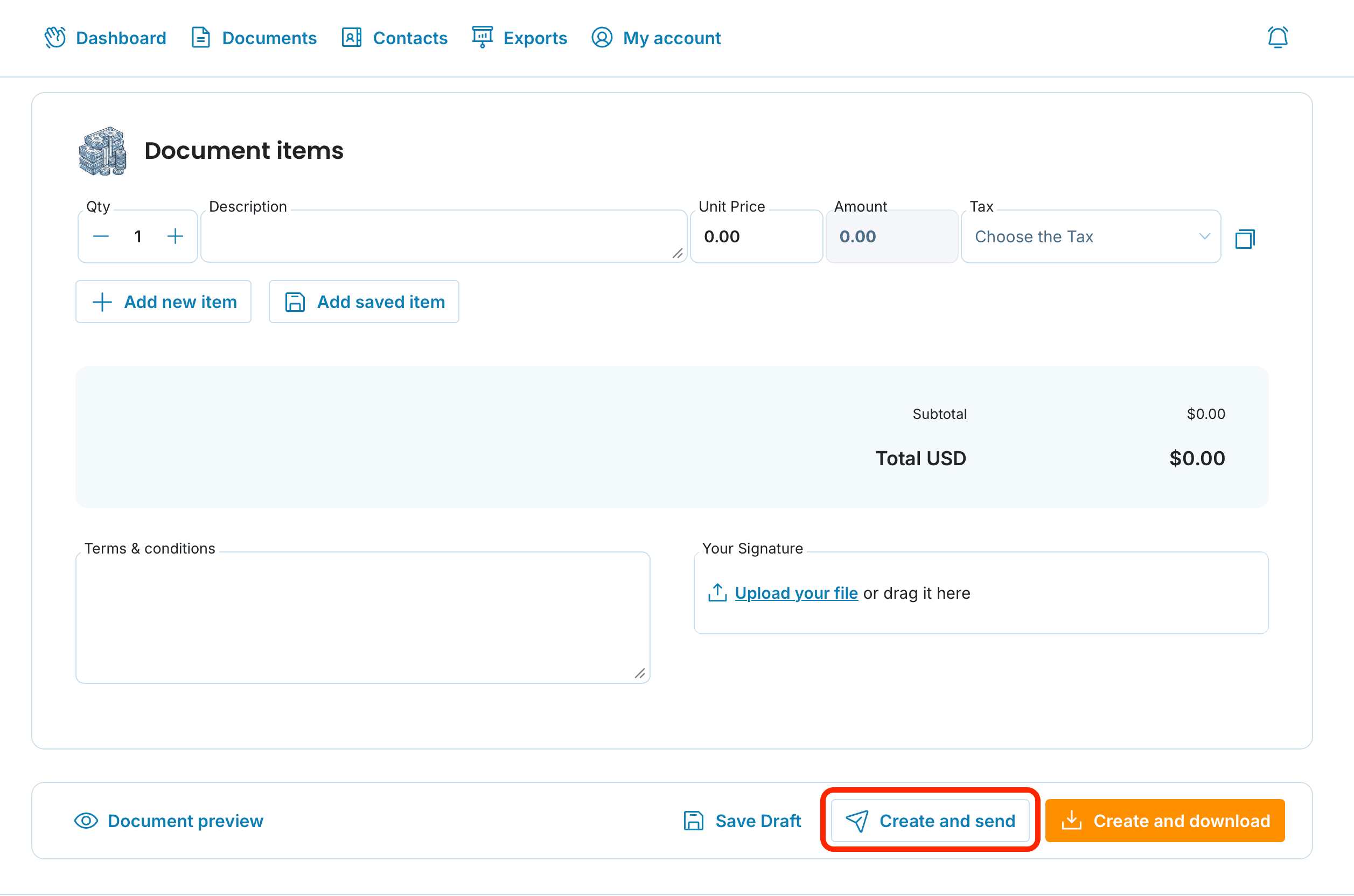
Task: Go to Dashboard
Action: click(105, 38)
